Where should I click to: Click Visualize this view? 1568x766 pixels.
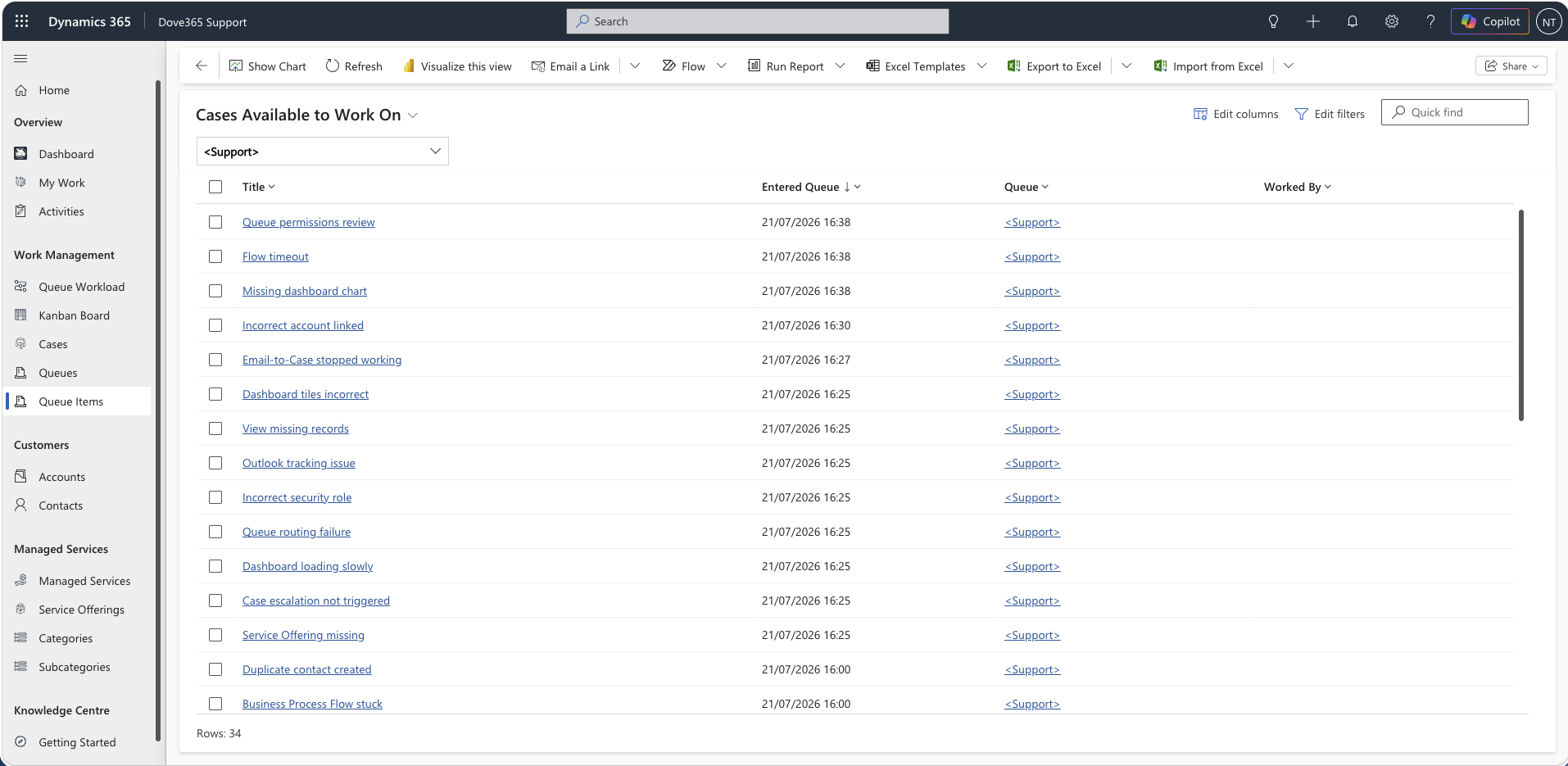[x=457, y=66]
